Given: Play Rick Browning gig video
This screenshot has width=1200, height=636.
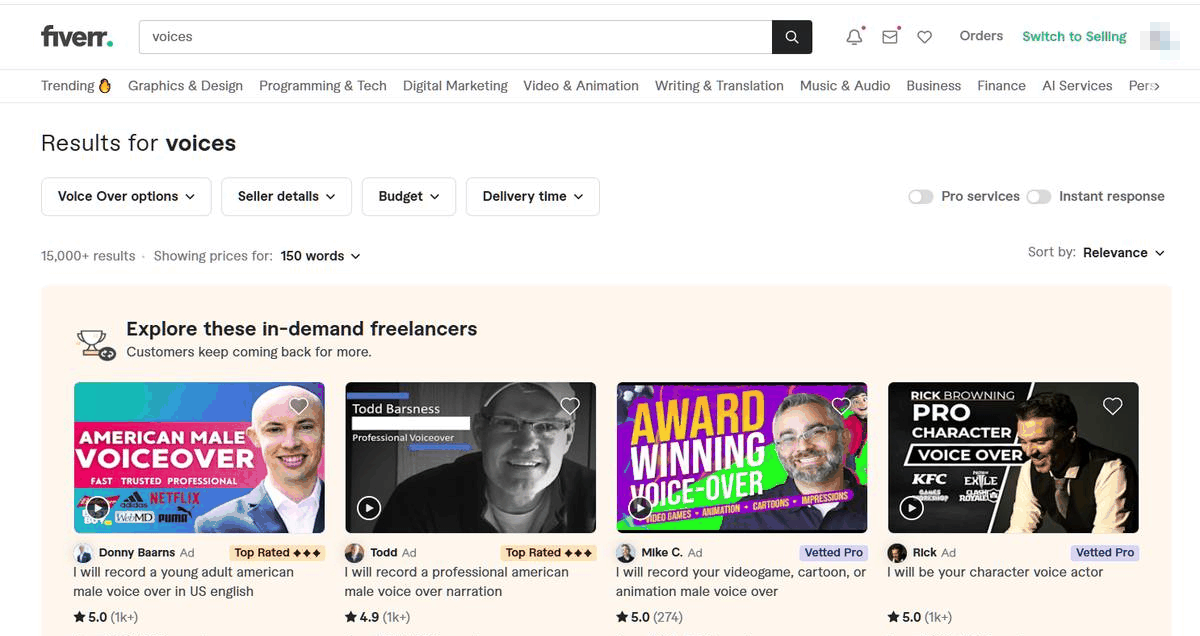Looking at the screenshot, I should (x=911, y=508).
